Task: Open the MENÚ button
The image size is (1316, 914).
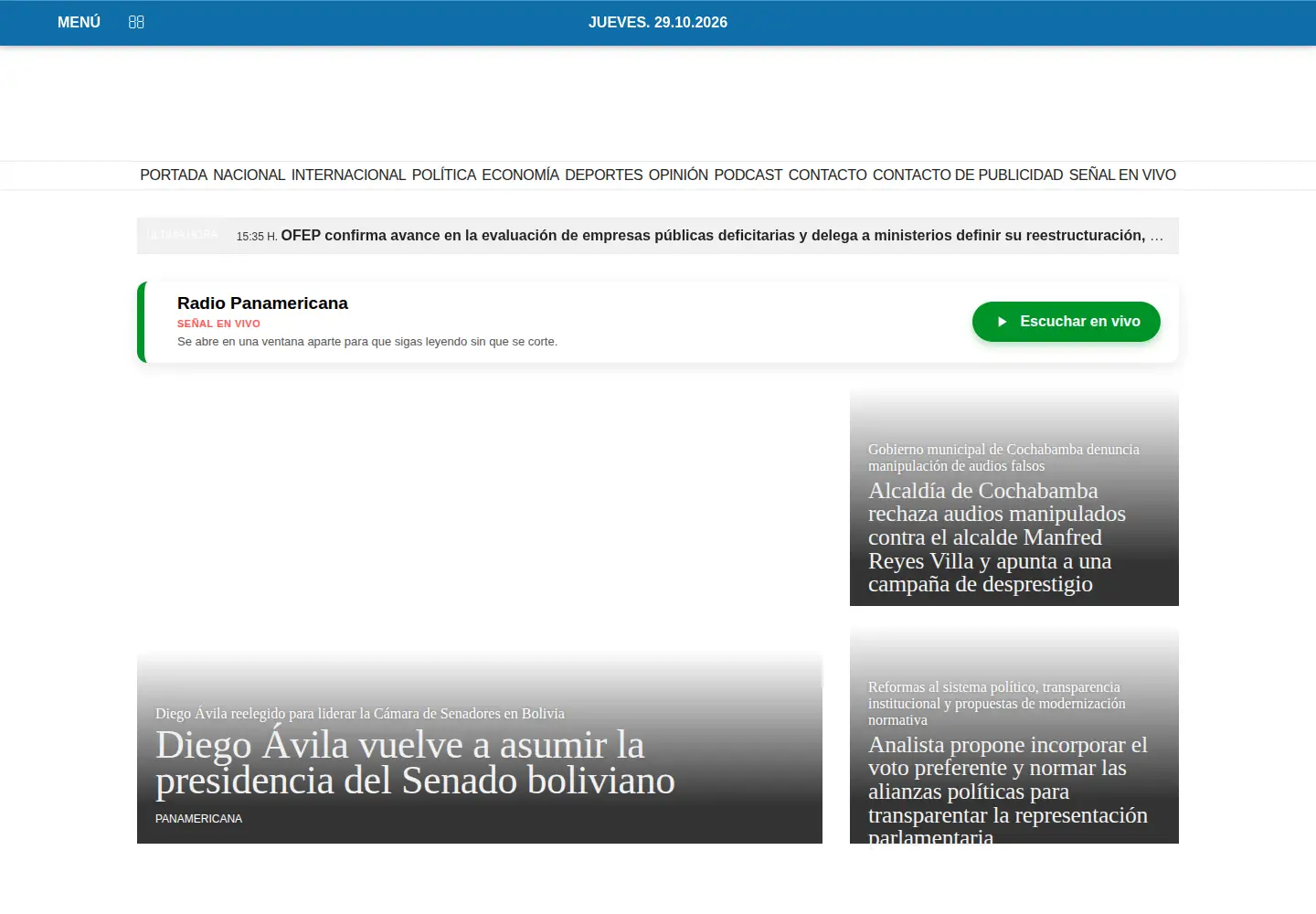Action: 79,22
